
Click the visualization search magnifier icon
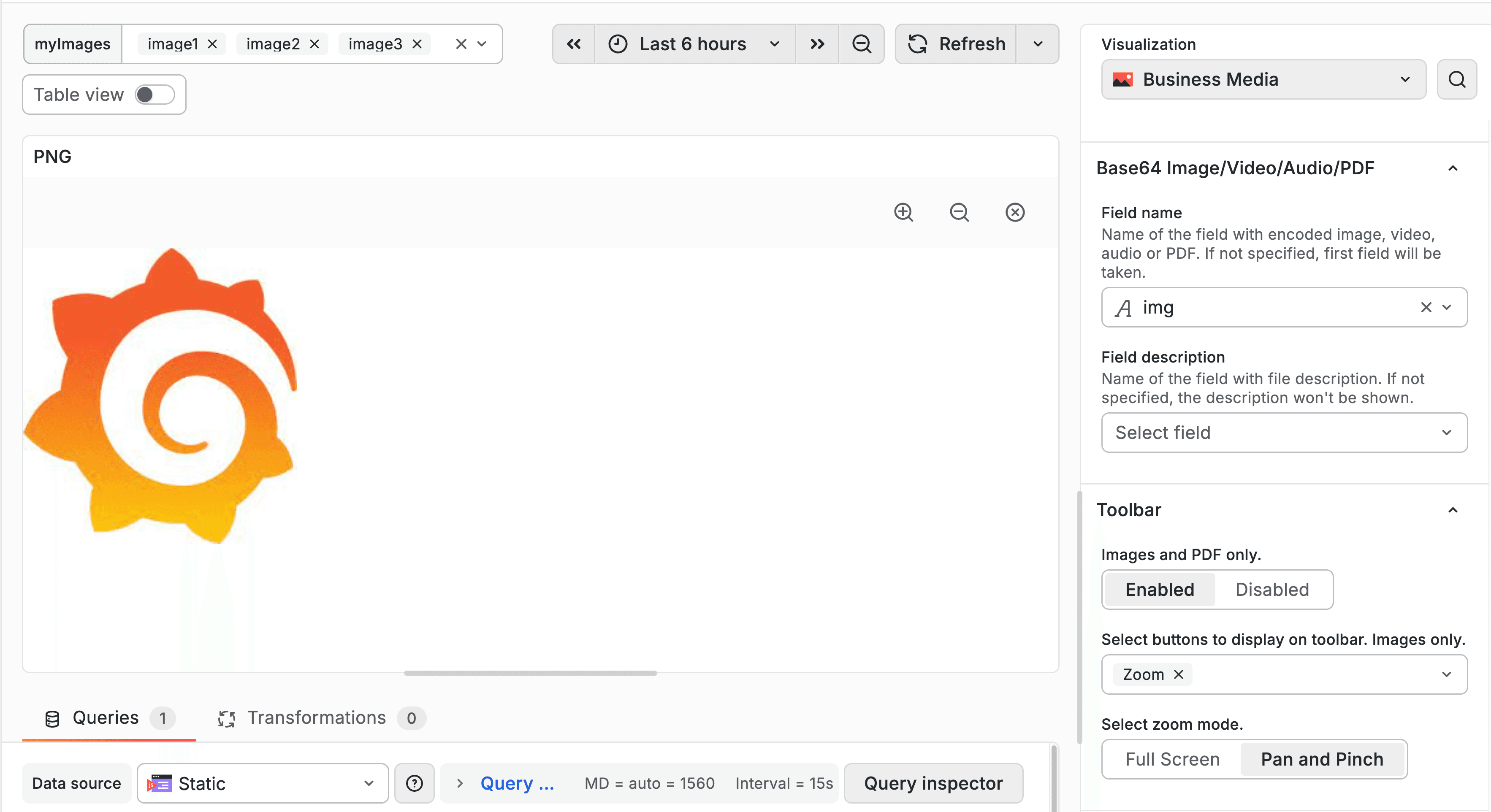tap(1456, 79)
